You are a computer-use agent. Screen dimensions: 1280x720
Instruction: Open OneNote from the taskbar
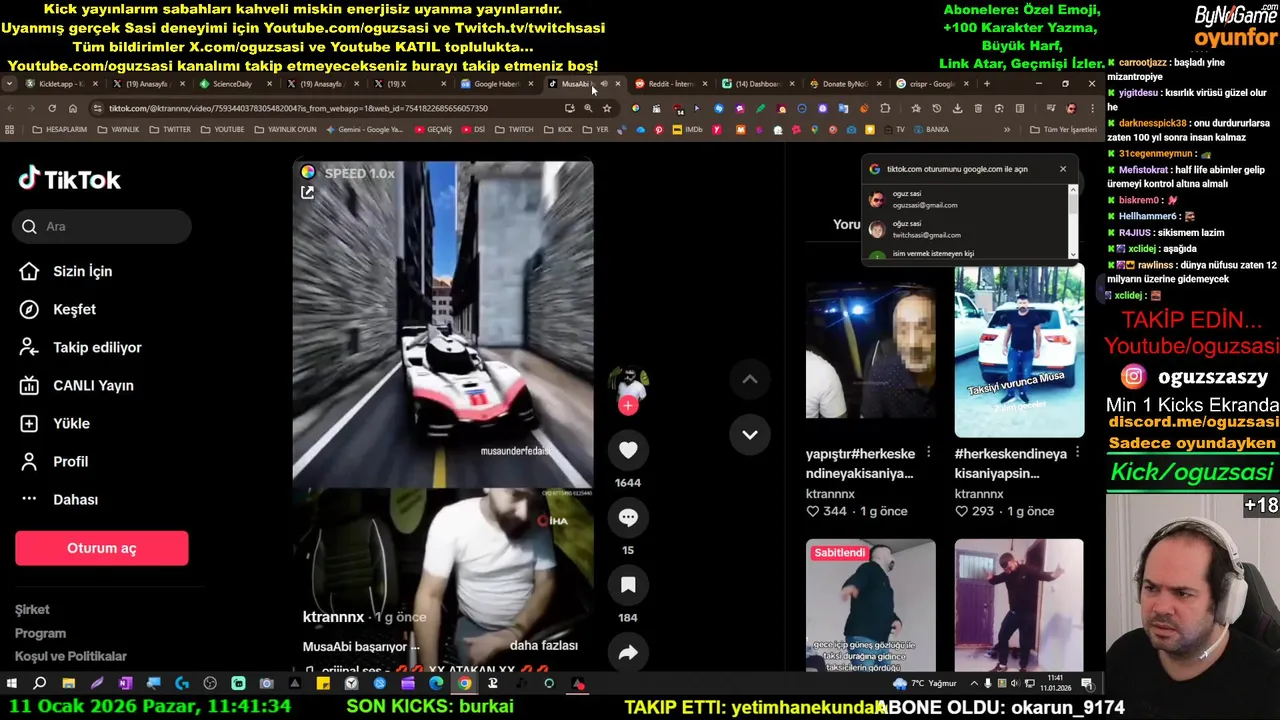[125, 684]
